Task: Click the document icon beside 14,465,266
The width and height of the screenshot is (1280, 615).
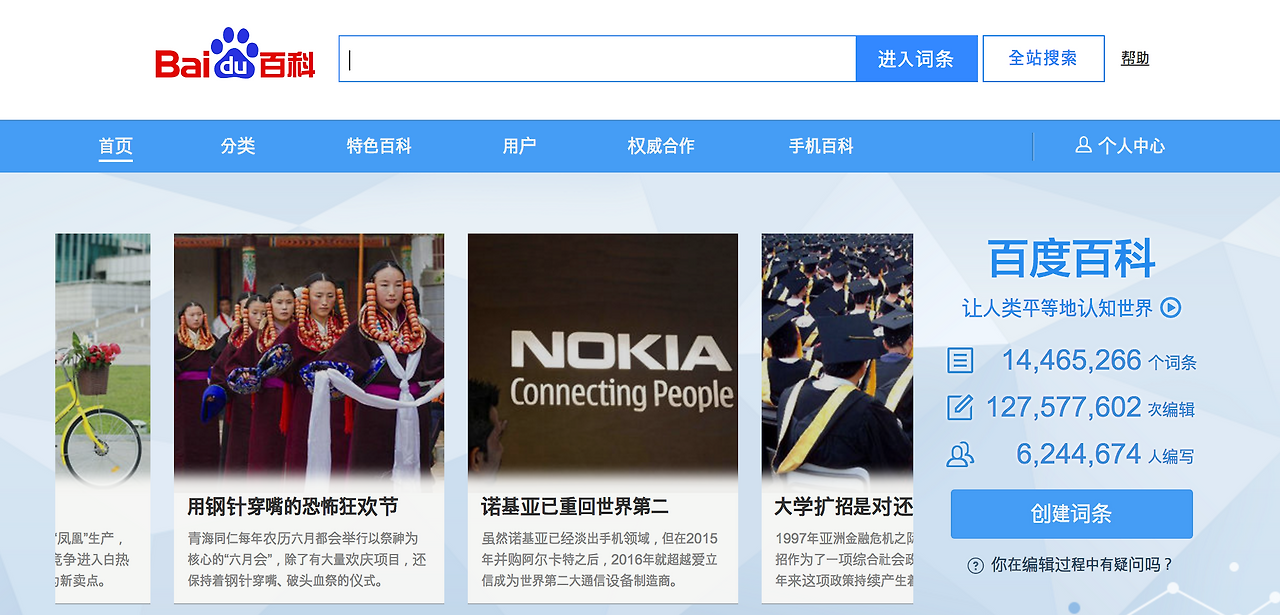Action: pos(960,360)
